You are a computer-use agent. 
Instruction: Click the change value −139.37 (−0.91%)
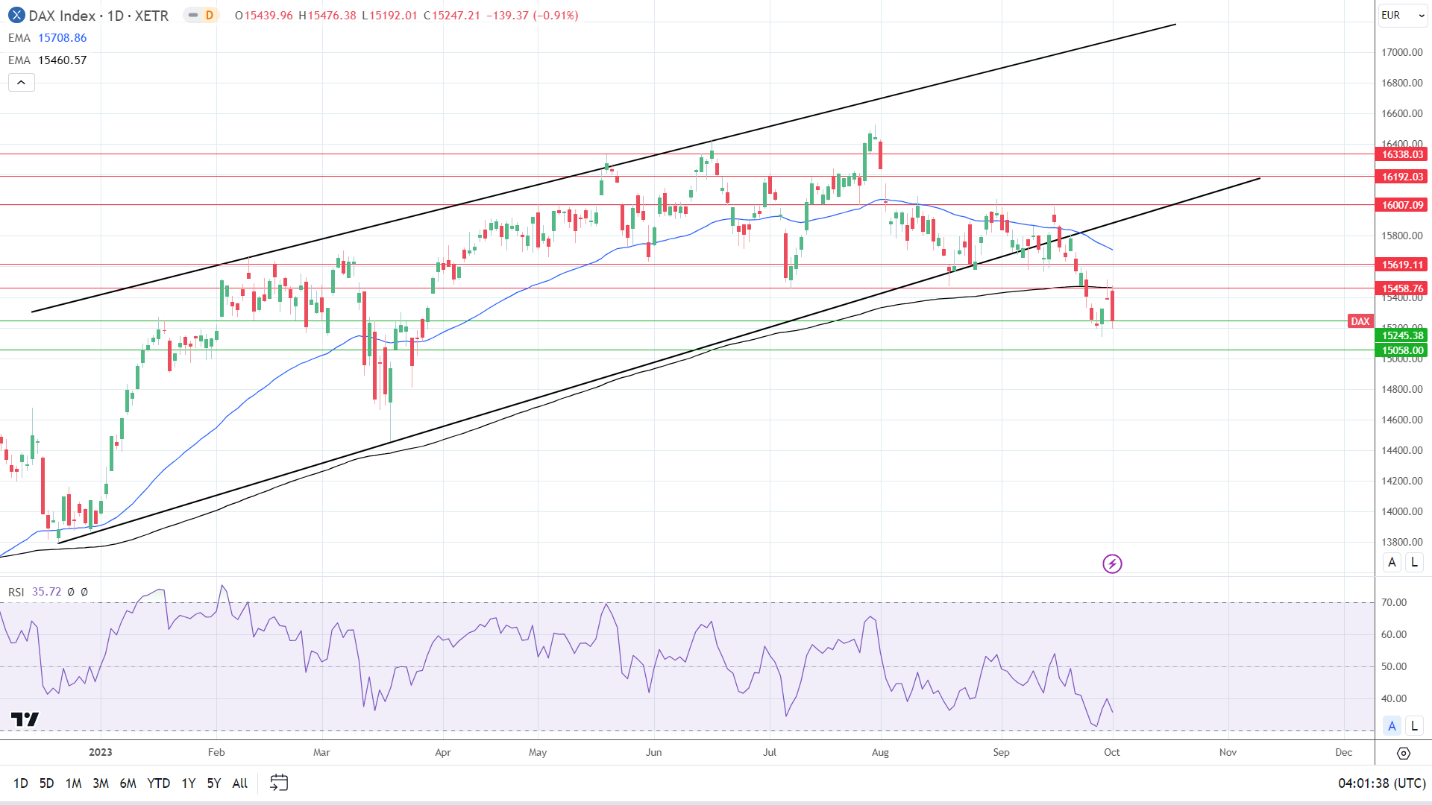[532, 16]
